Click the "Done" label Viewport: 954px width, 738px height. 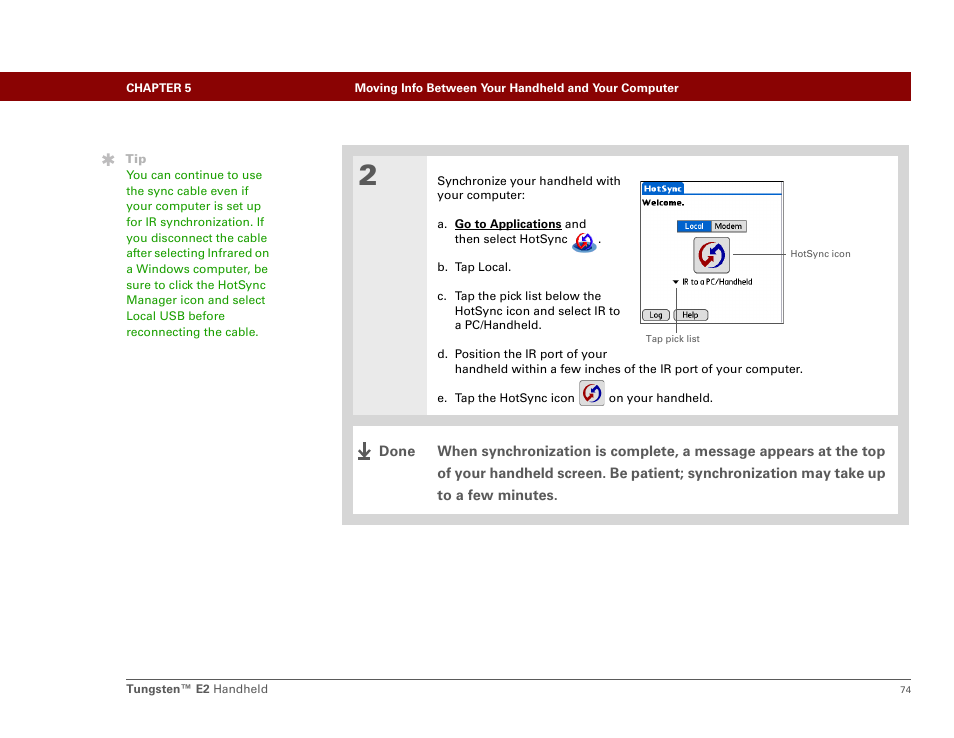[397, 451]
